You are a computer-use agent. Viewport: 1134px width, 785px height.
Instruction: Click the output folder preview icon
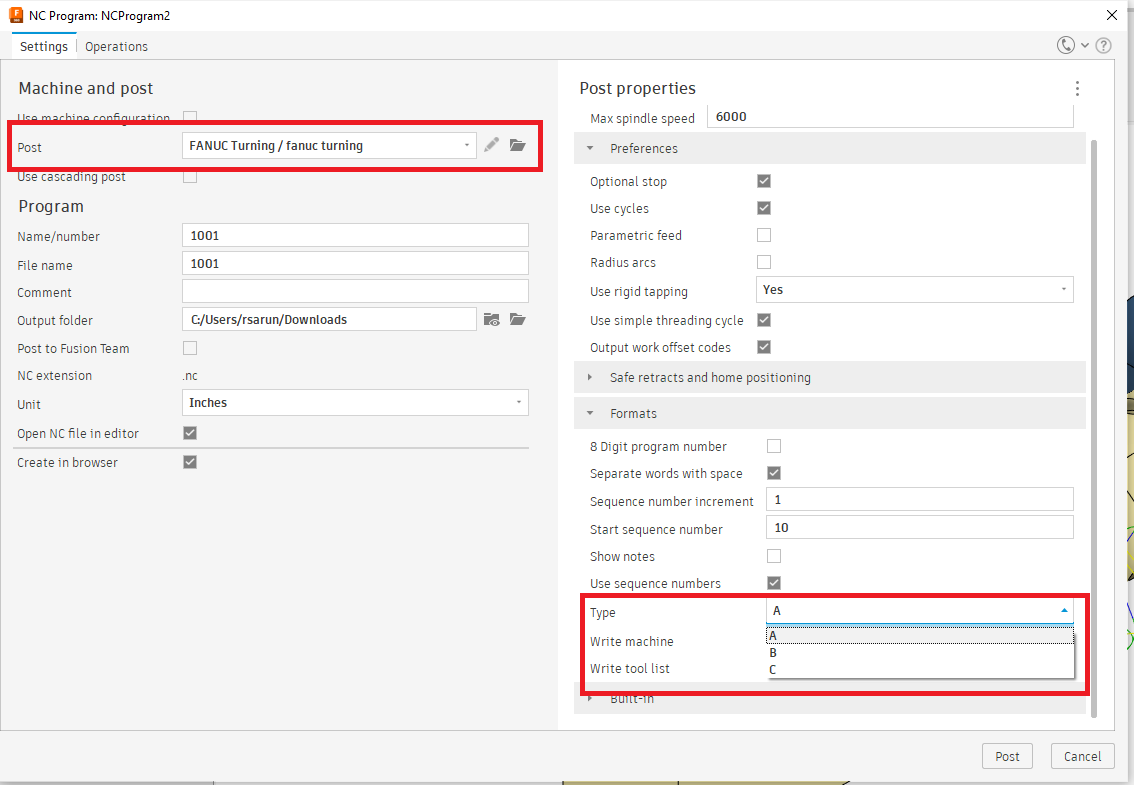pyautogui.click(x=491, y=320)
